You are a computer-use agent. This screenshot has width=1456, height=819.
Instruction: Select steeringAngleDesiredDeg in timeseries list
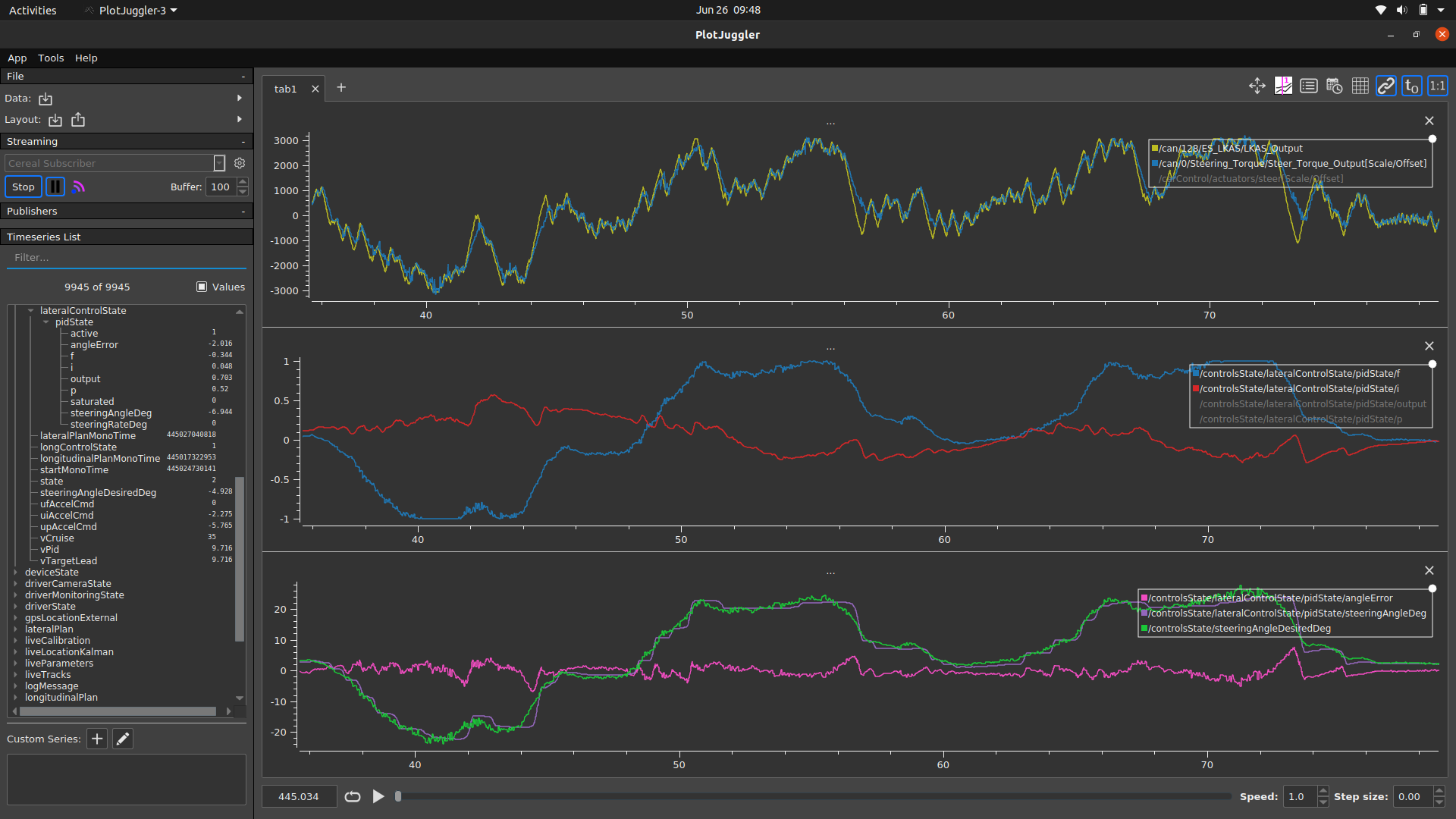tap(98, 493)
